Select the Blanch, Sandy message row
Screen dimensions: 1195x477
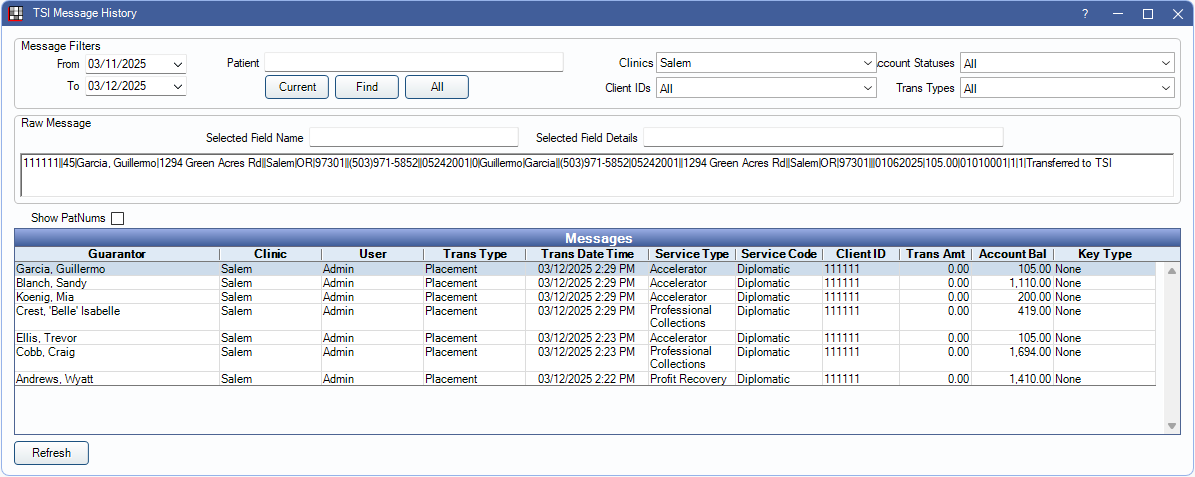click(x=117, y=283)
